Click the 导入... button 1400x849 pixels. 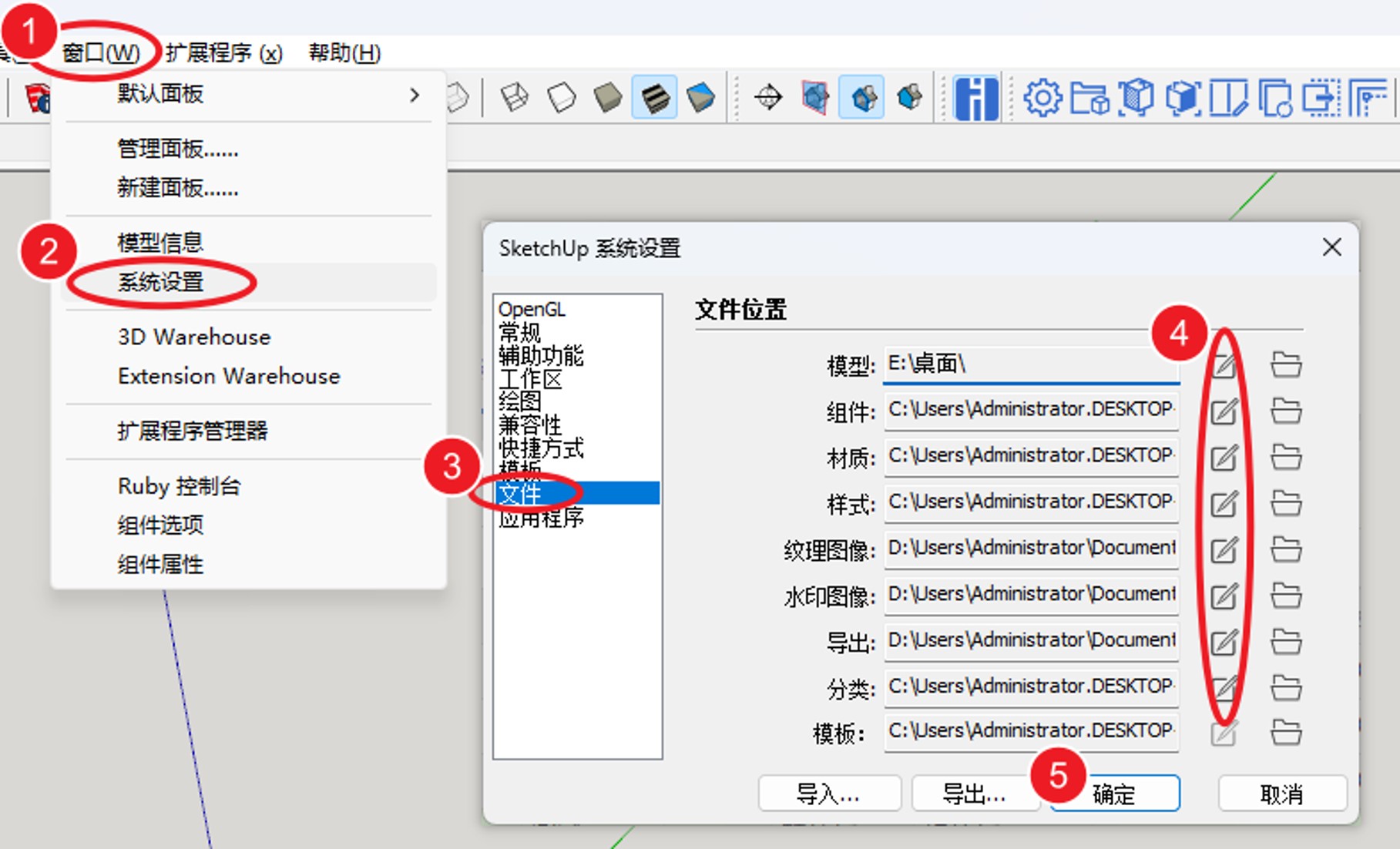[x=828, y=794]
